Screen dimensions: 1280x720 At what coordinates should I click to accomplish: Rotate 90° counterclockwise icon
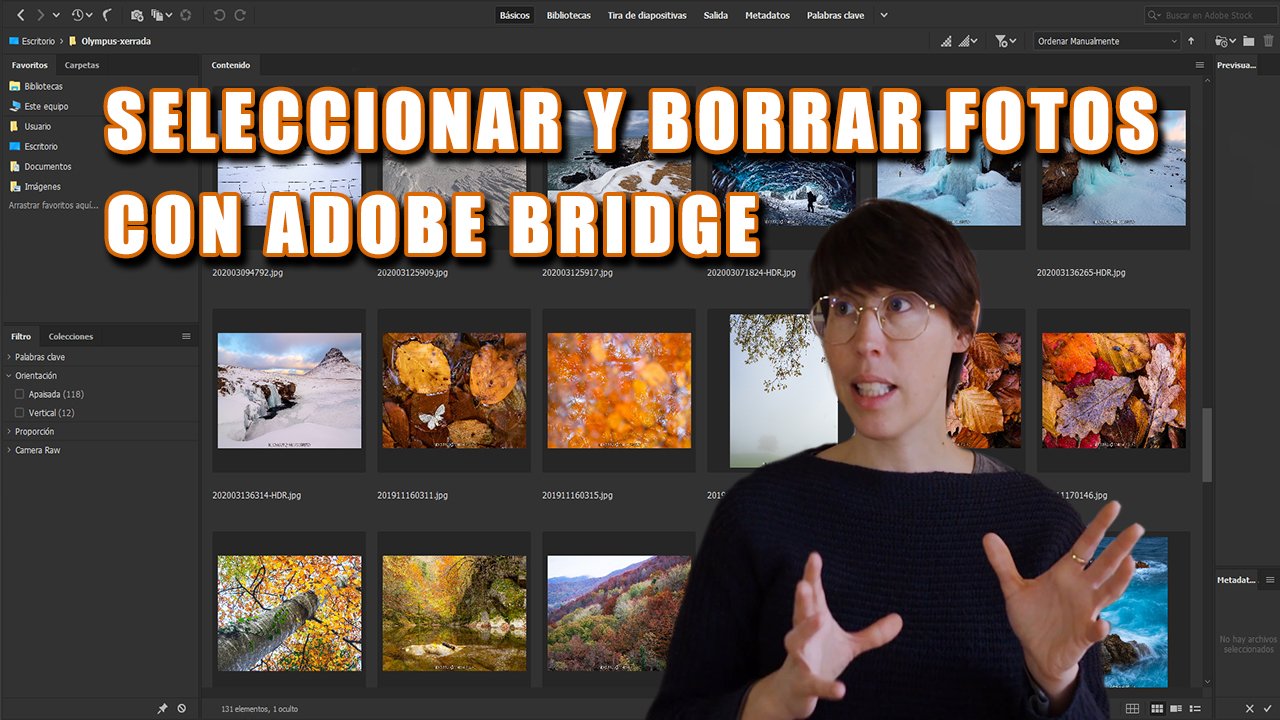coord(219,15)
